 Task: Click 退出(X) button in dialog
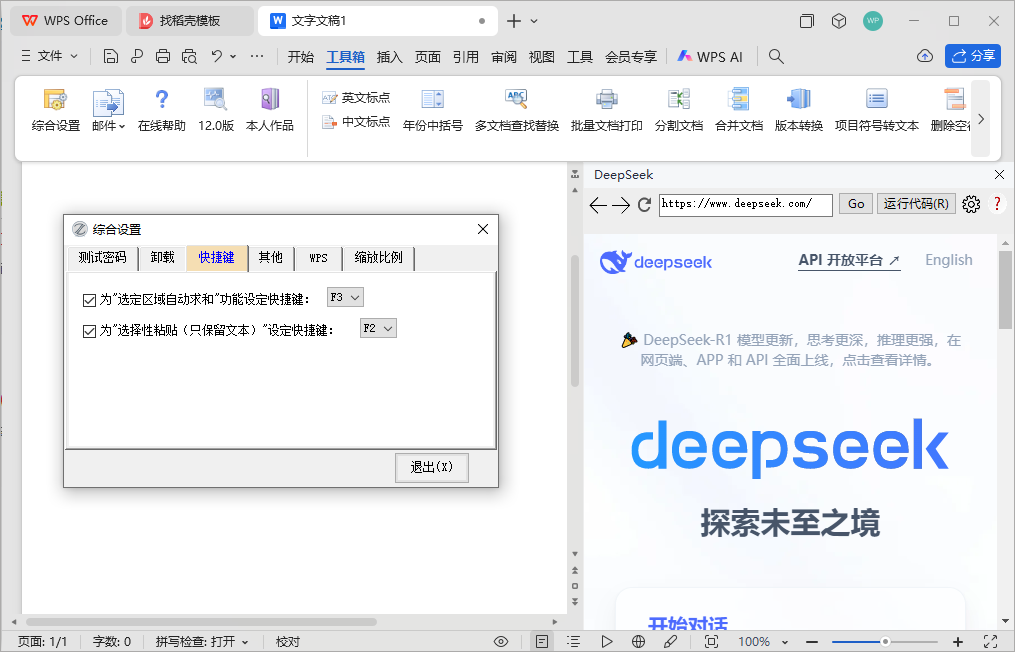[x=432, y=467]
